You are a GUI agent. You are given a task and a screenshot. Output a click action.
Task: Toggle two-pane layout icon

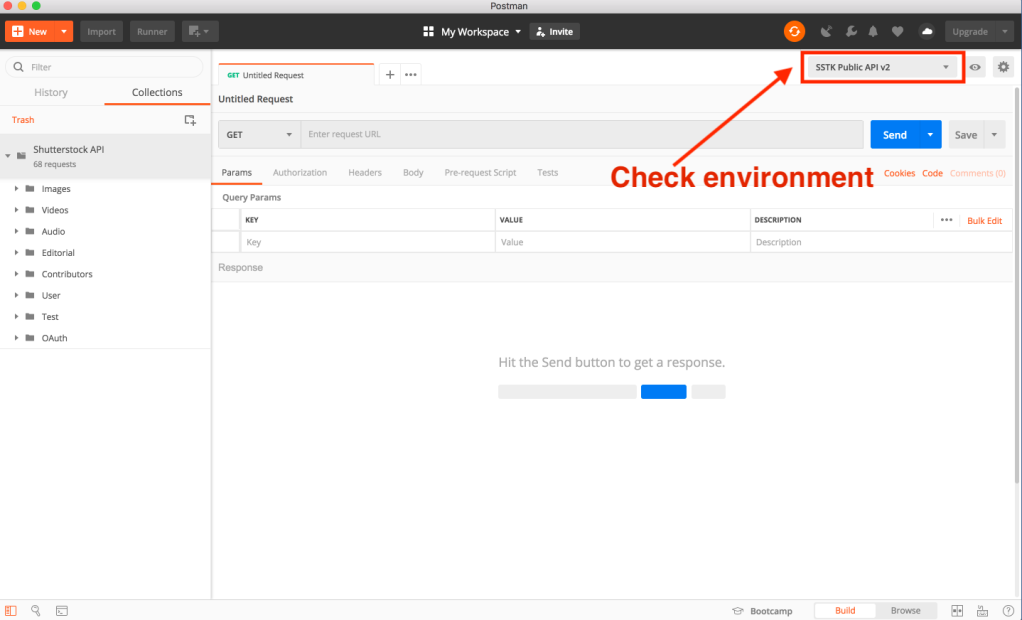click(x=957, y=611)
